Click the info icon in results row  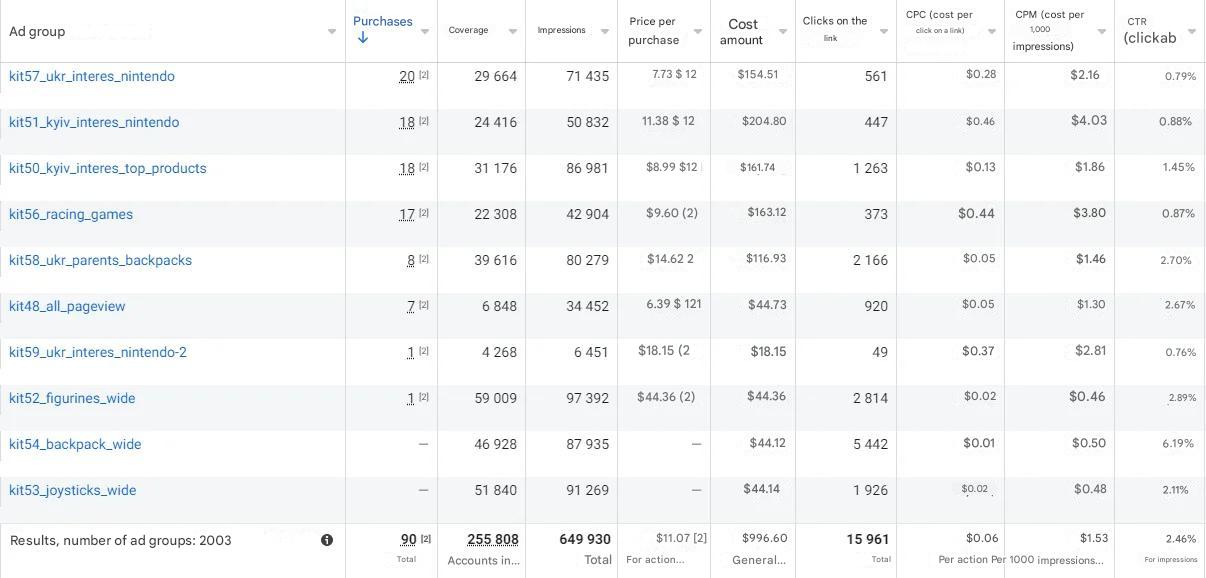pyautogui.click(x=327, y=540)
